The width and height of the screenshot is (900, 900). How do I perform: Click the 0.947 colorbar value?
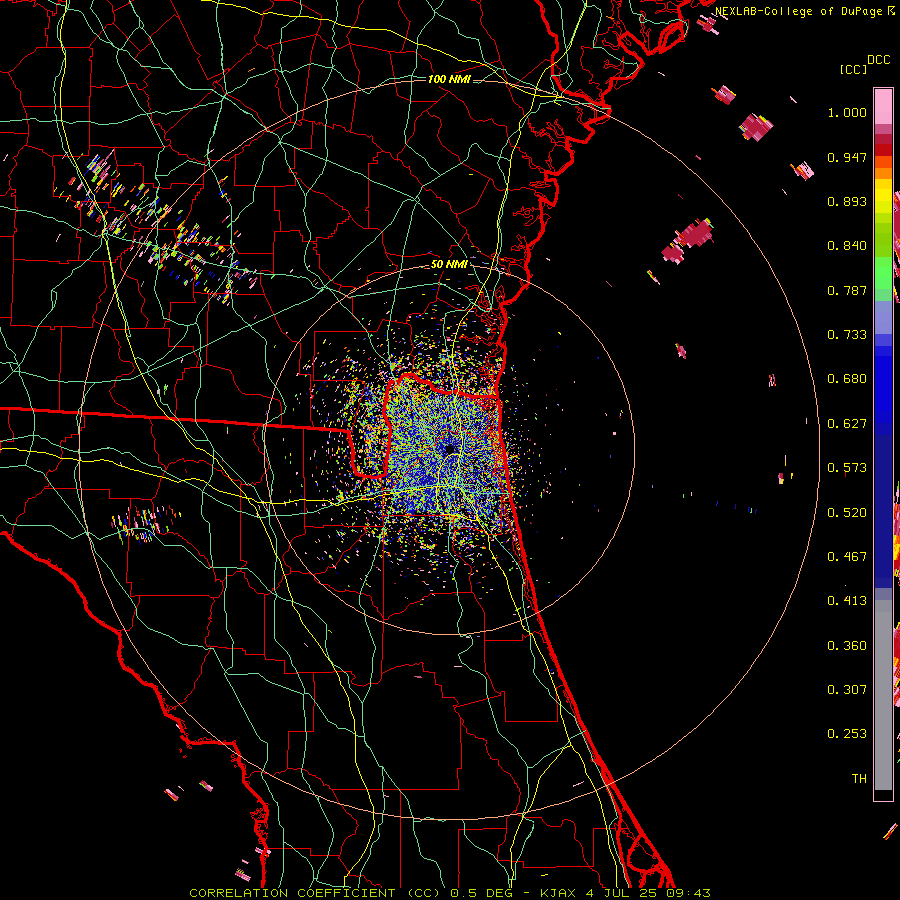coord(847,157)
